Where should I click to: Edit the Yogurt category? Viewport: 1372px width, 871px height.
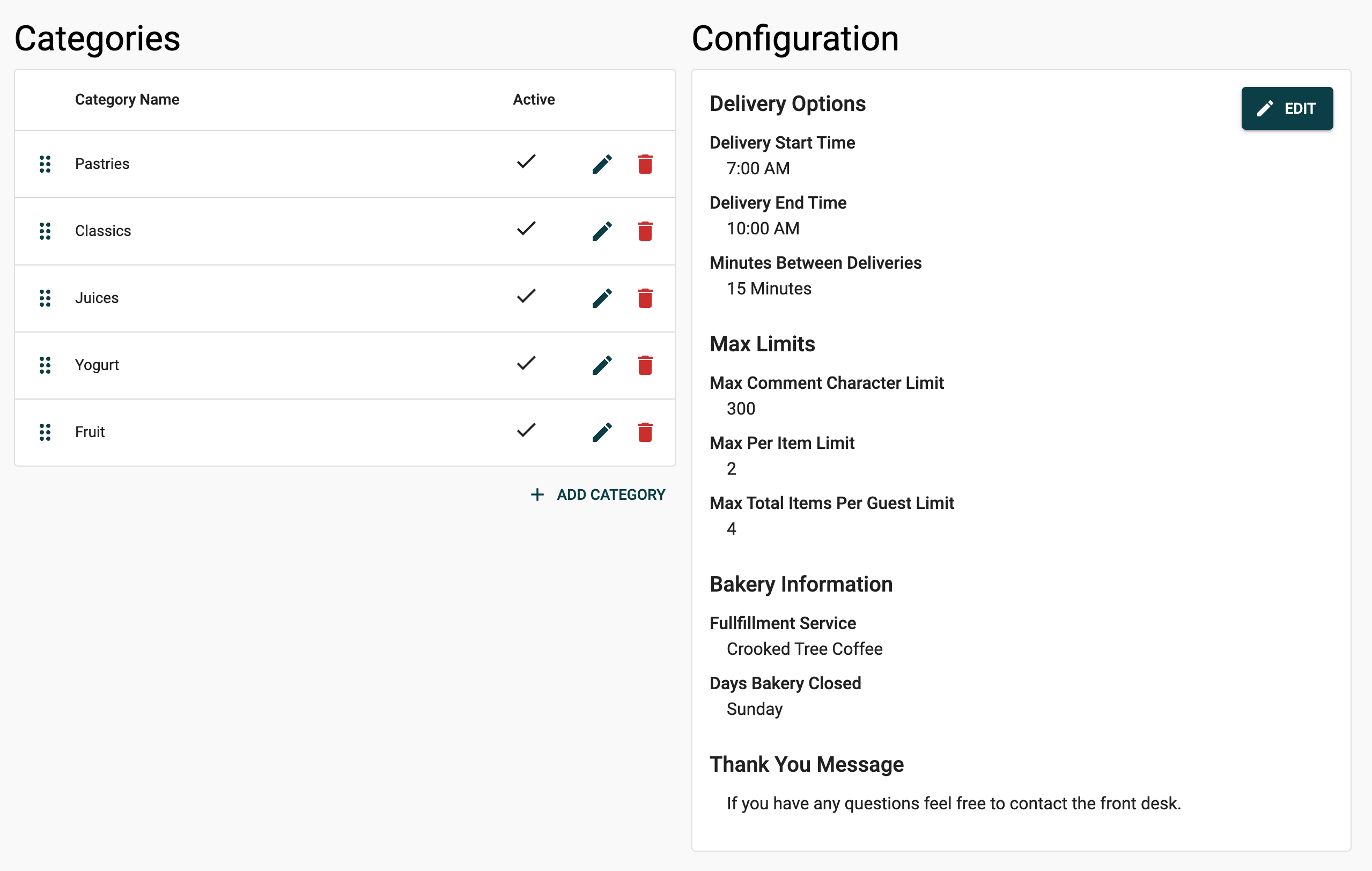(602, 365)
